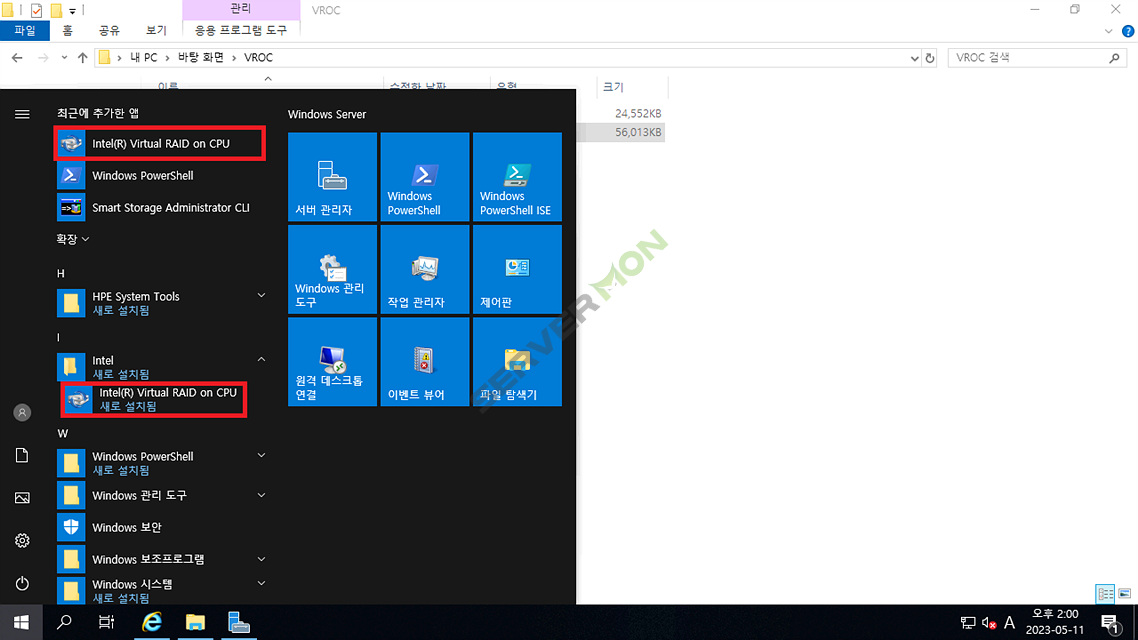Viewport: 1138px width, 640px height.
Task: Switch to details view layout button
Action: coord(1105,594)
